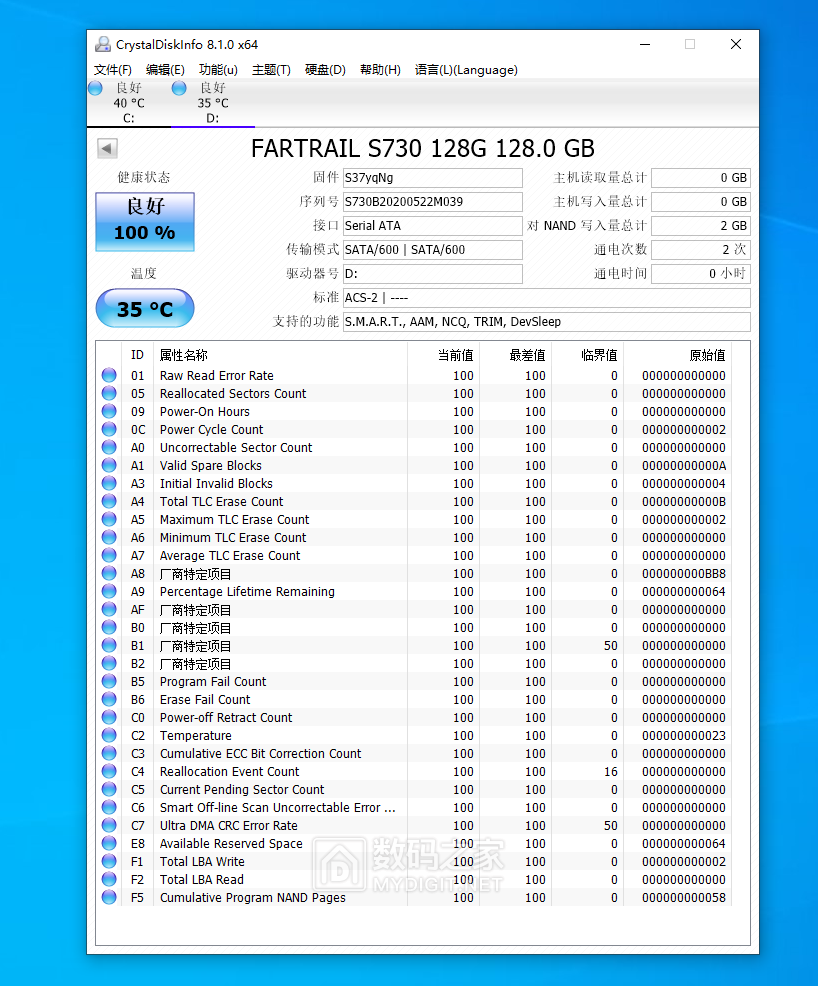Close the CrystalDiskInfo window
The image size is (818, 986).
pyautogui.click(x=736, y=44)
